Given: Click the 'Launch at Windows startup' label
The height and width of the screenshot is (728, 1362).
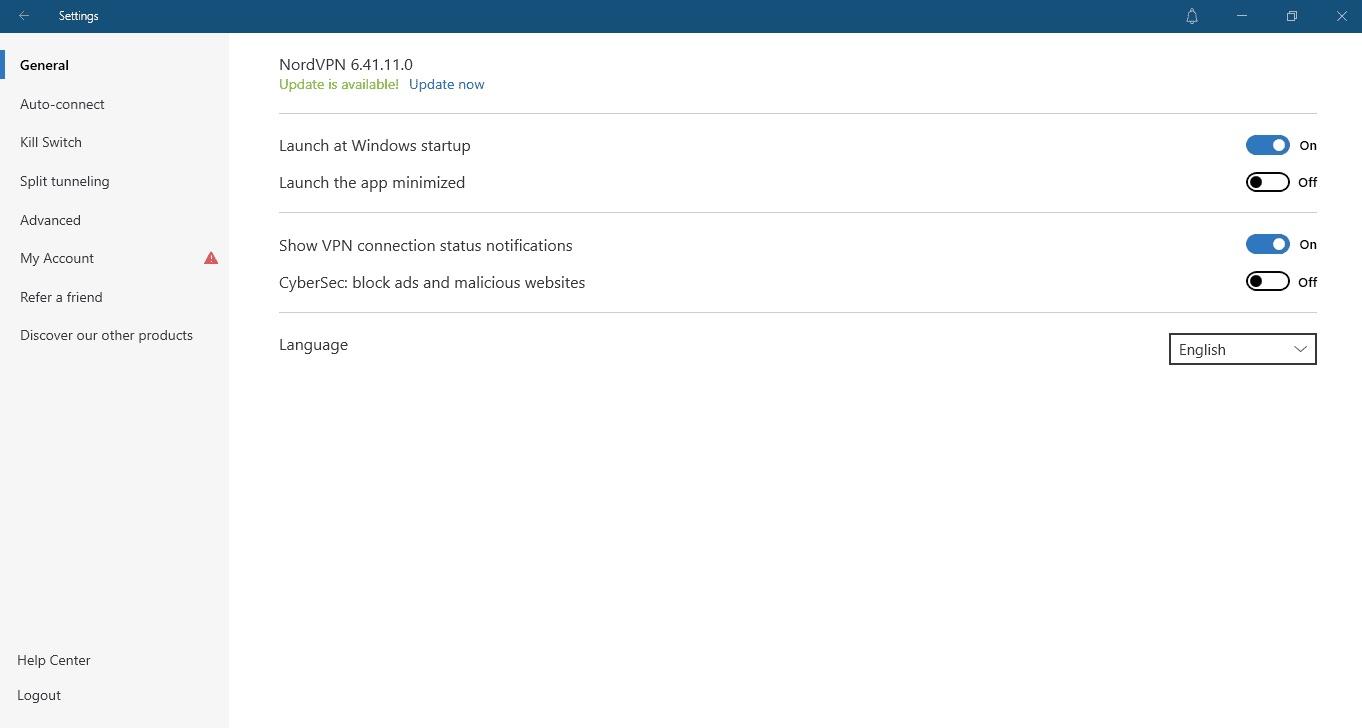Looking at the screenshot, I should click(375, 145).
